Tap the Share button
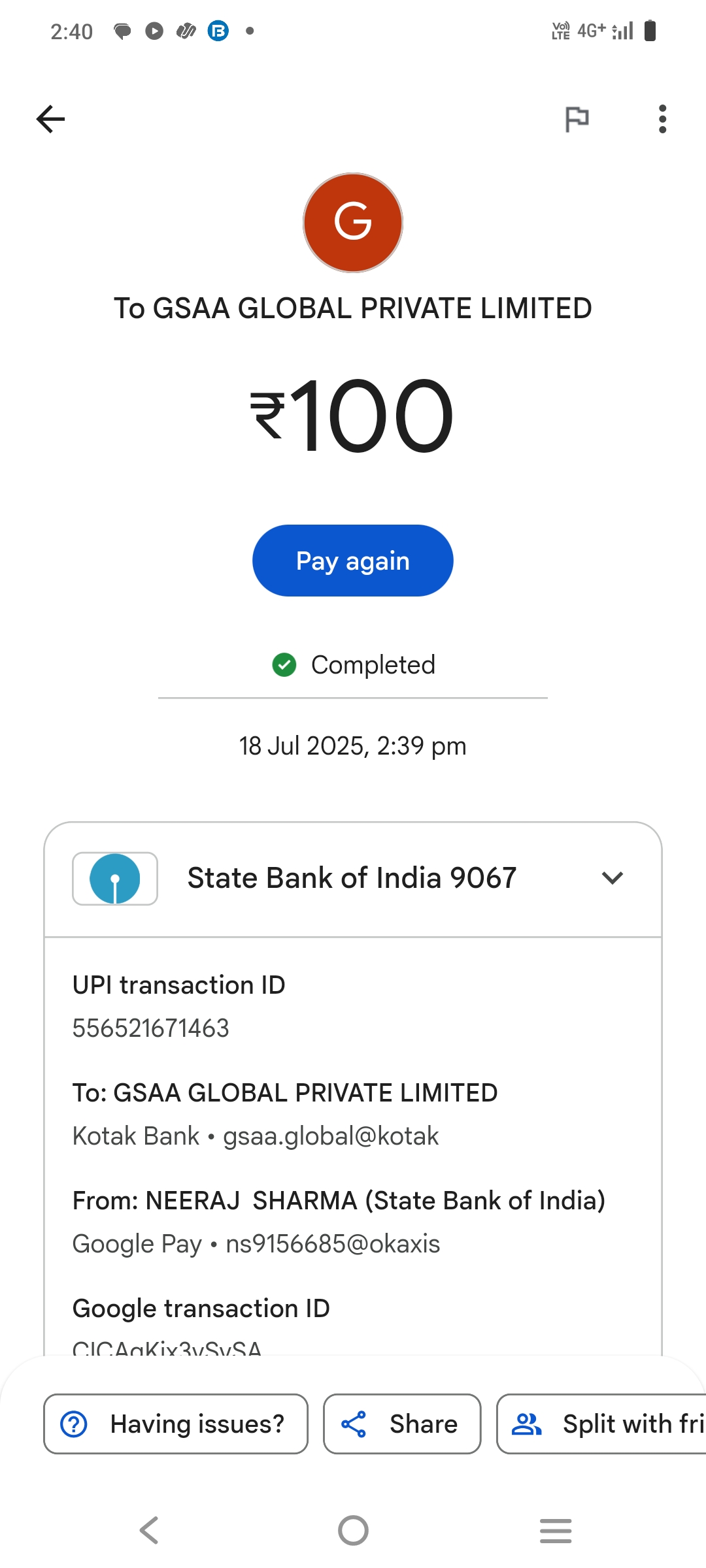 pos(402,1424)
